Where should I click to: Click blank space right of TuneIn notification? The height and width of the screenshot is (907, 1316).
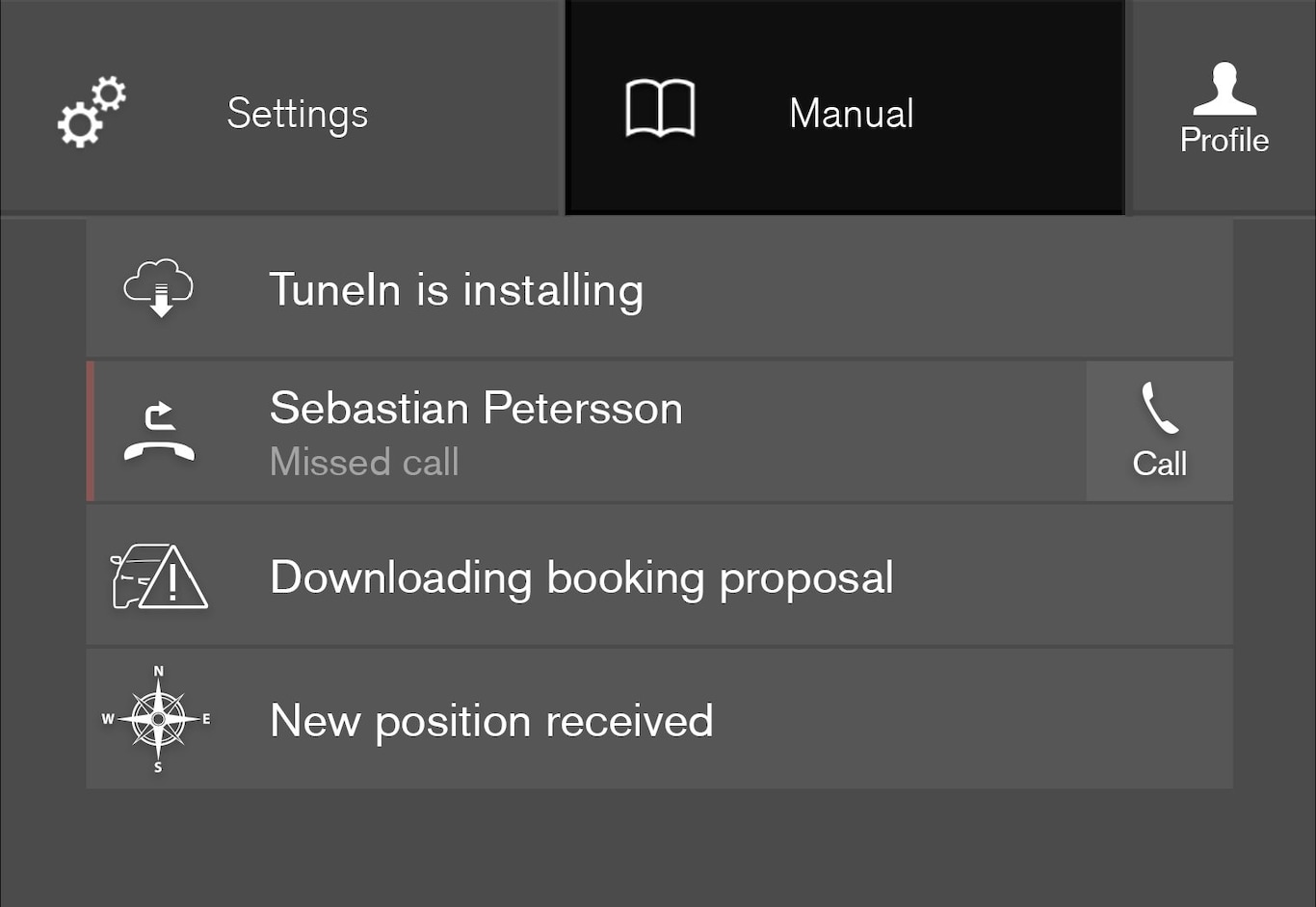click(x=934, y=288)
